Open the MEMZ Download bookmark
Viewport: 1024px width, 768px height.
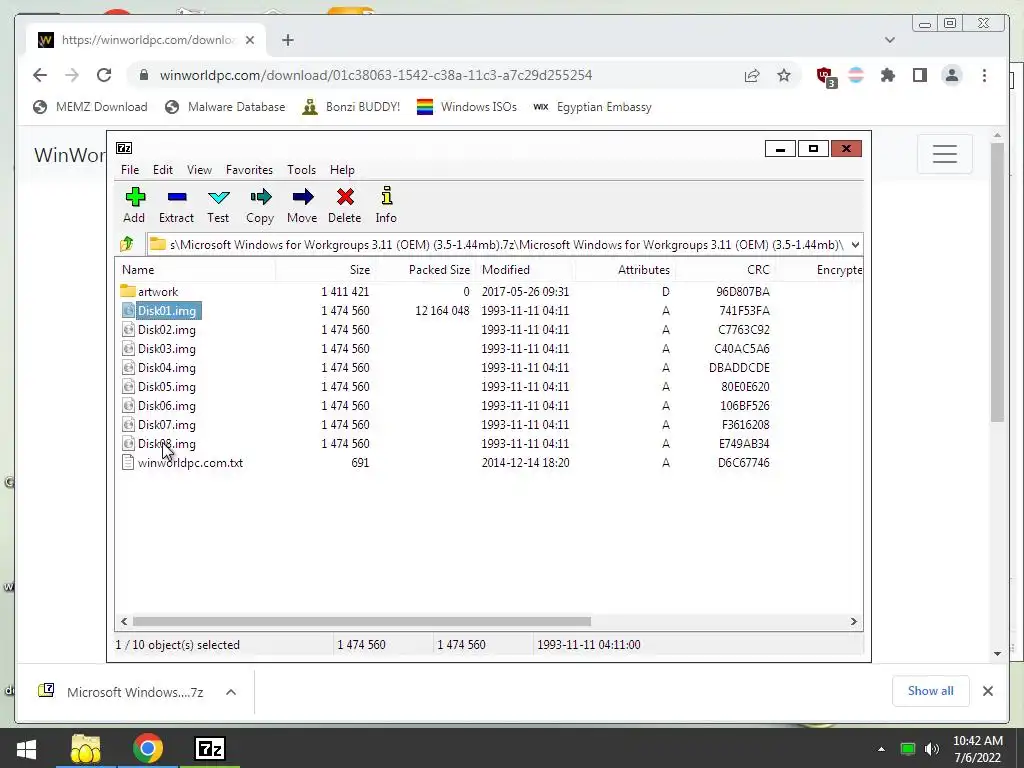coord(90,107)
